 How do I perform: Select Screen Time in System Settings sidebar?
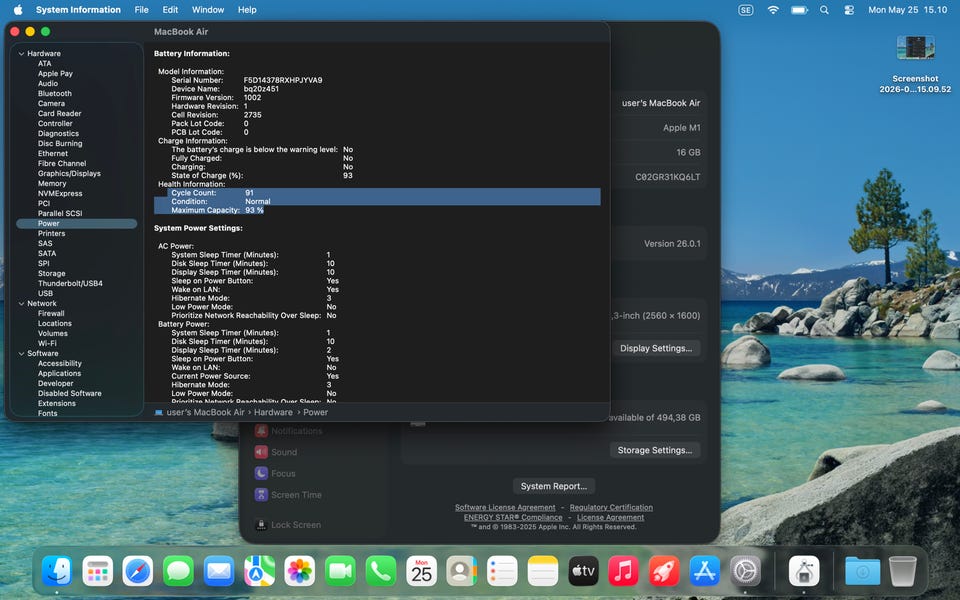[x=296, y=495]
